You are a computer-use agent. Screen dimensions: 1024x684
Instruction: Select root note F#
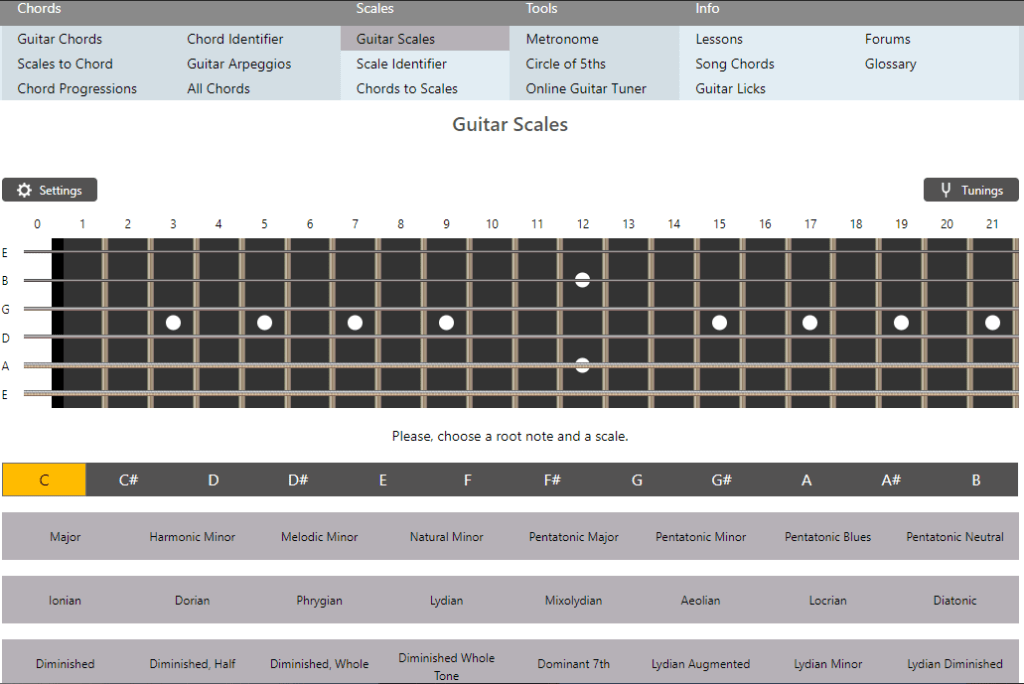(552, 480)
